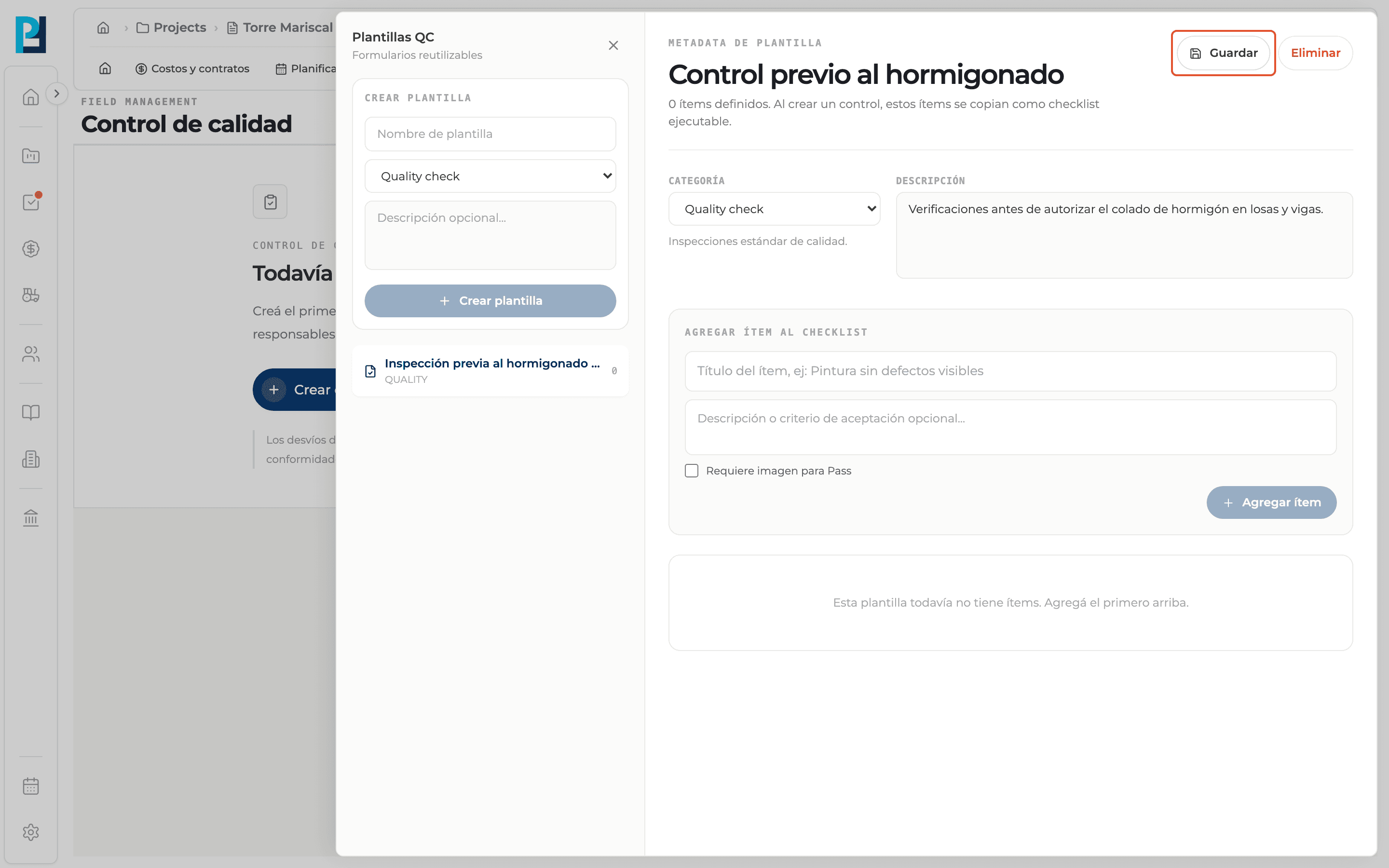Edit the Descripción text about hormigón

coord(1124,235)
